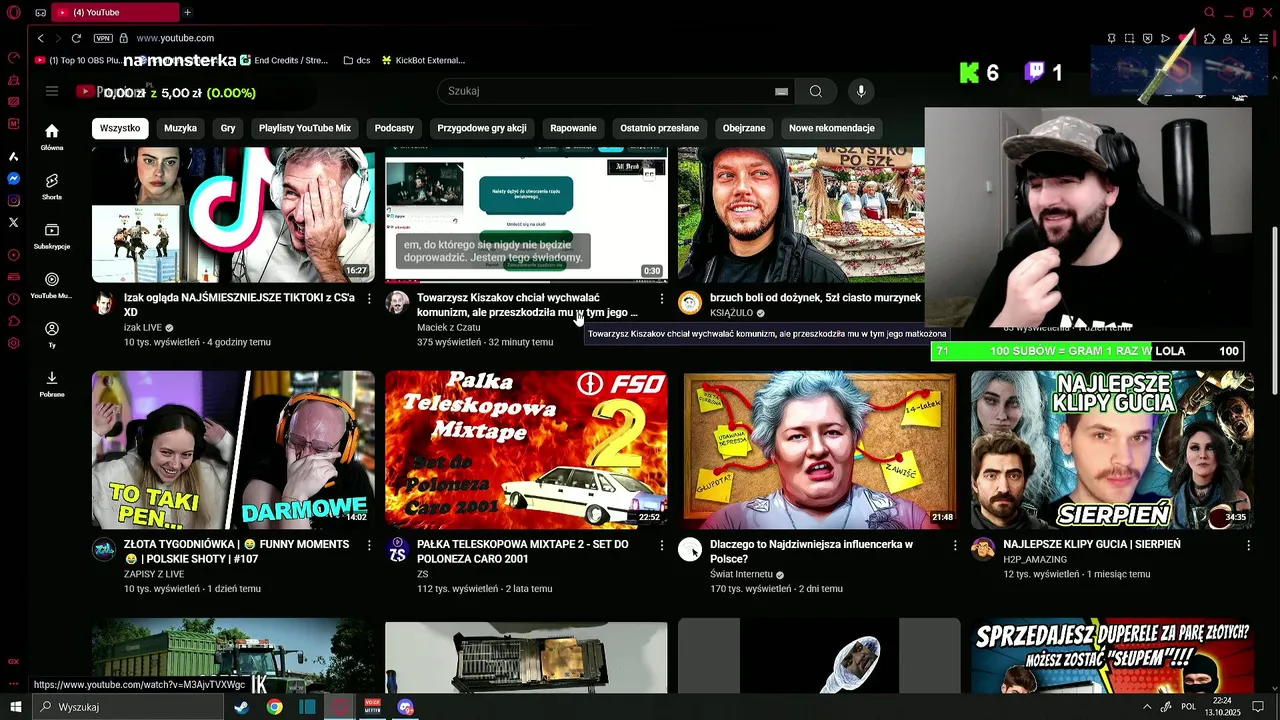This screenshot has height=720, width=1280.
Task: Open menu for Towarzysz Kiszakov video
Action: (x=661, y=299)
